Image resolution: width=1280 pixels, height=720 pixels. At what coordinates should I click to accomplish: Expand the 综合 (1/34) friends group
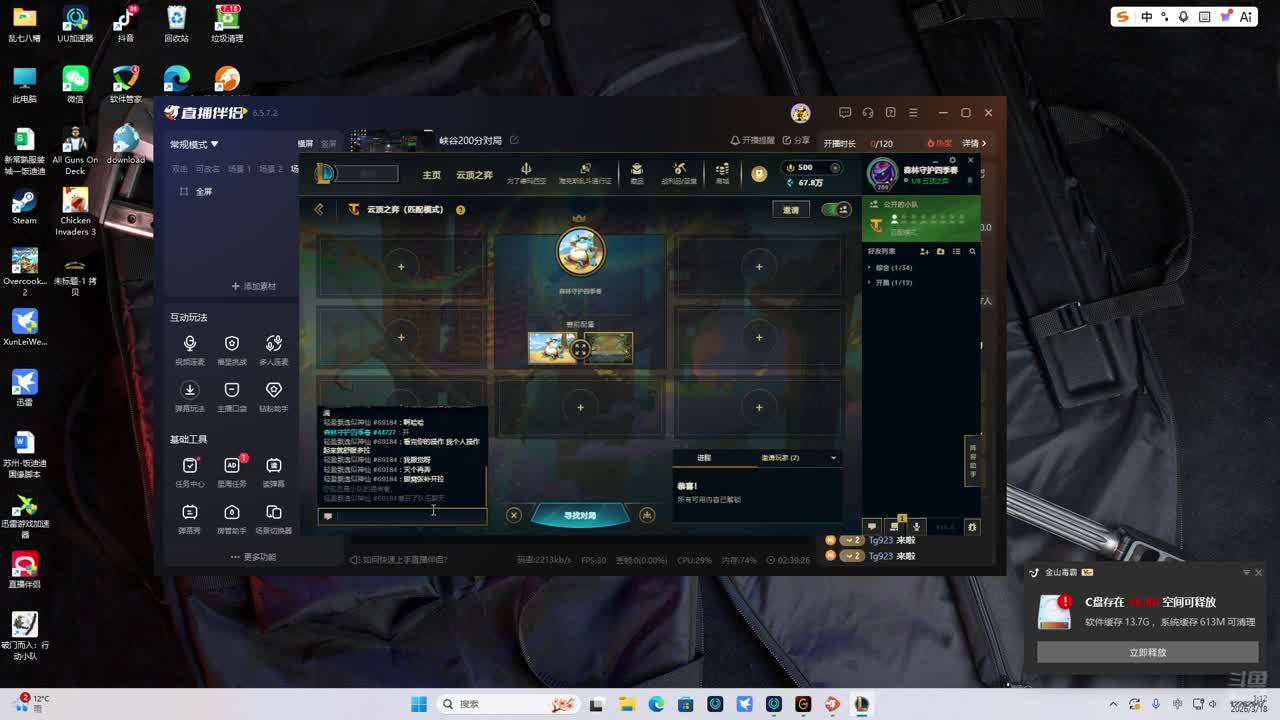(x=869, y=268)
